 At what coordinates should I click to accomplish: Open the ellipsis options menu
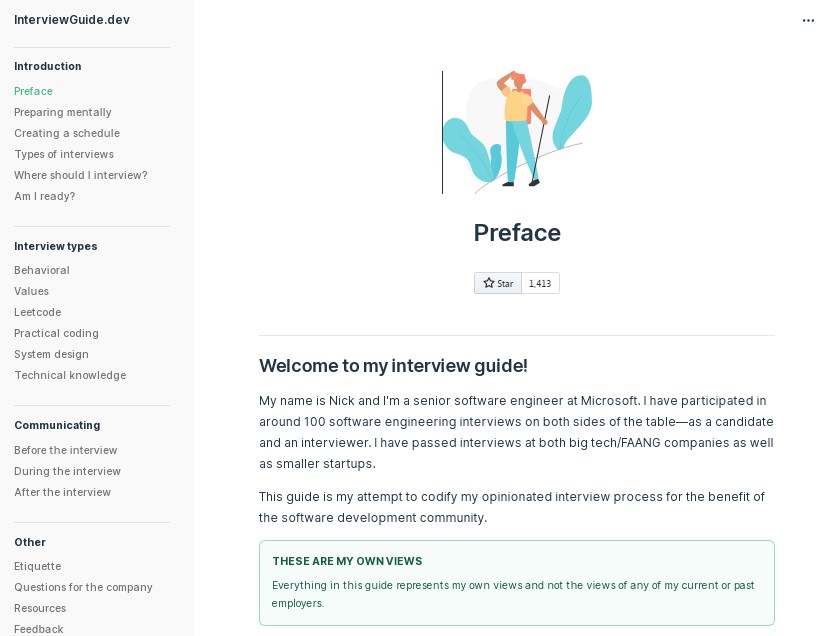click(808, 20)
